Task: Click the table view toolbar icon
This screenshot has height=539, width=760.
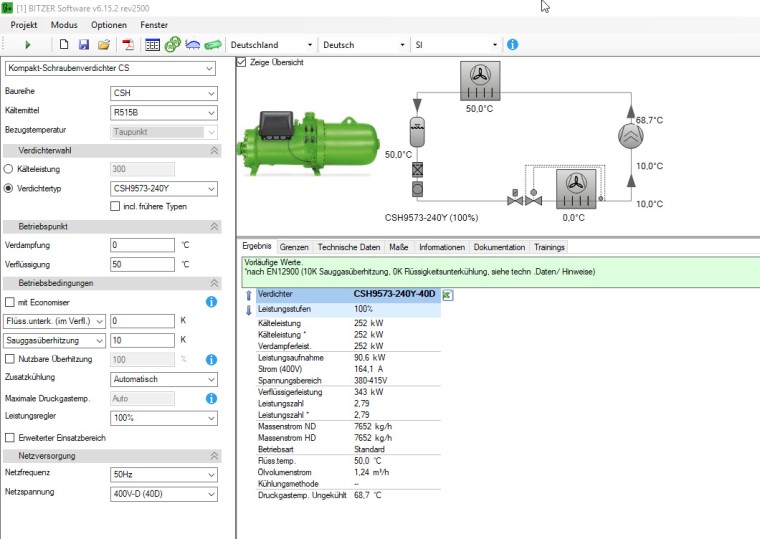Action: pos(152,45)
